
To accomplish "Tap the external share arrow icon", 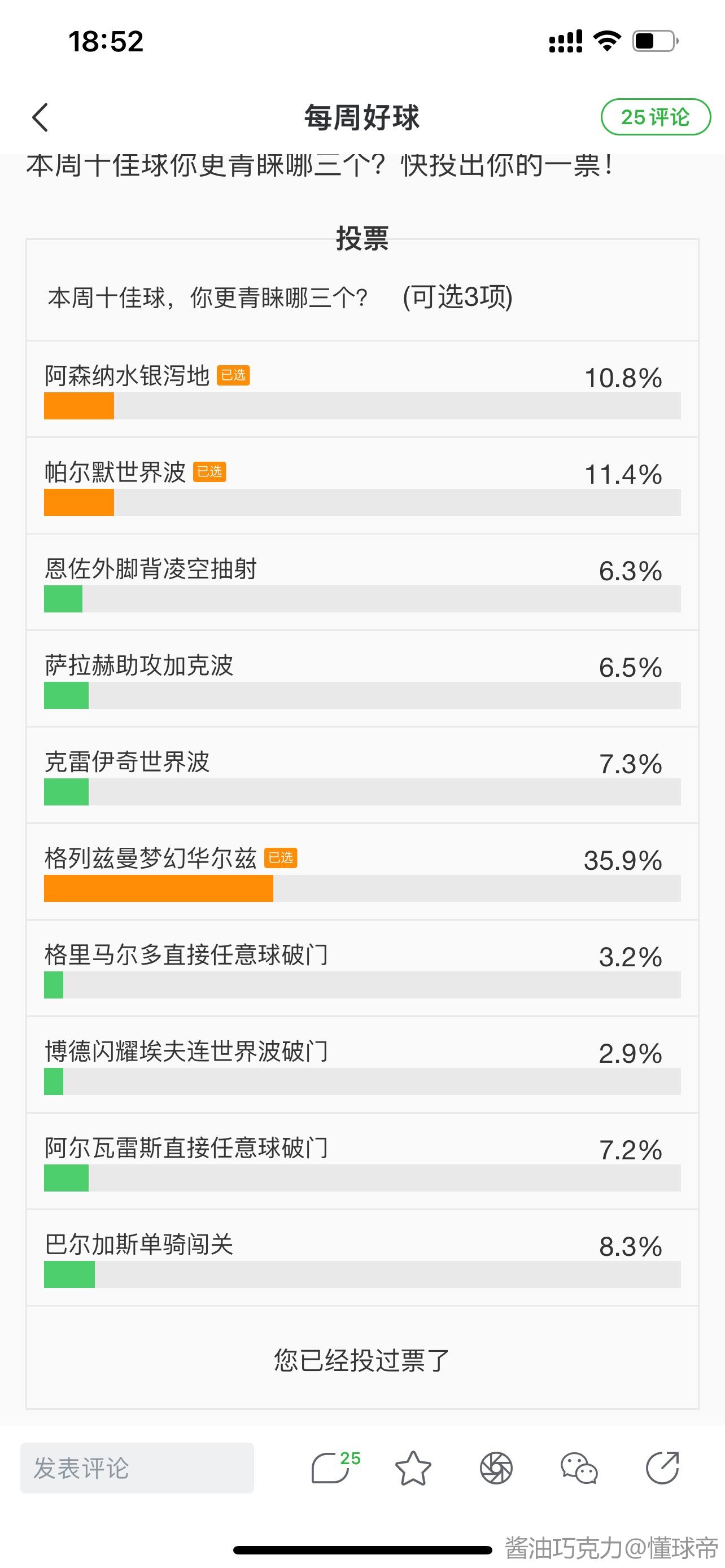I will [662, 1468].
